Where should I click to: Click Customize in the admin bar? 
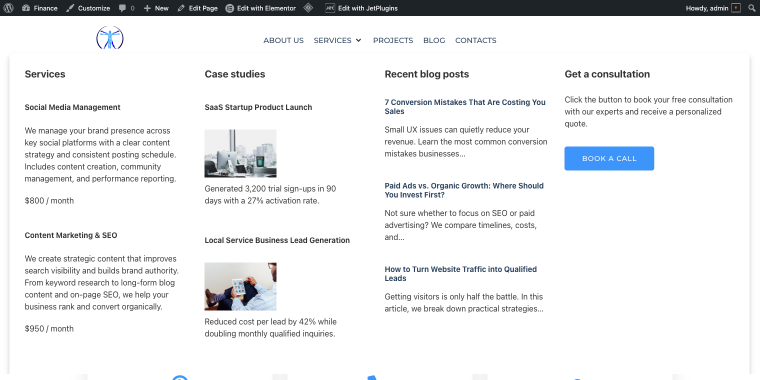click(88, 8)
